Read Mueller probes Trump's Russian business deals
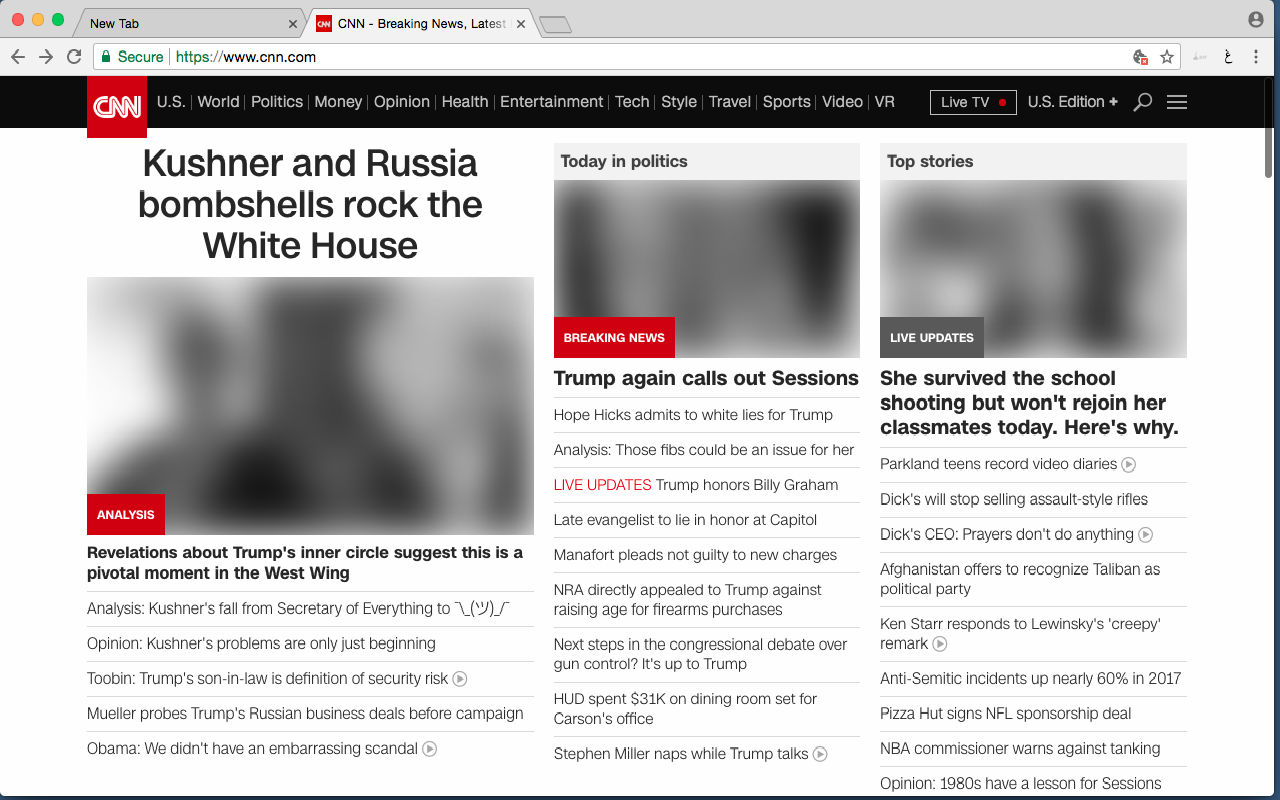The width and height of the screenshot is (1280, 800). click(305, 714)
